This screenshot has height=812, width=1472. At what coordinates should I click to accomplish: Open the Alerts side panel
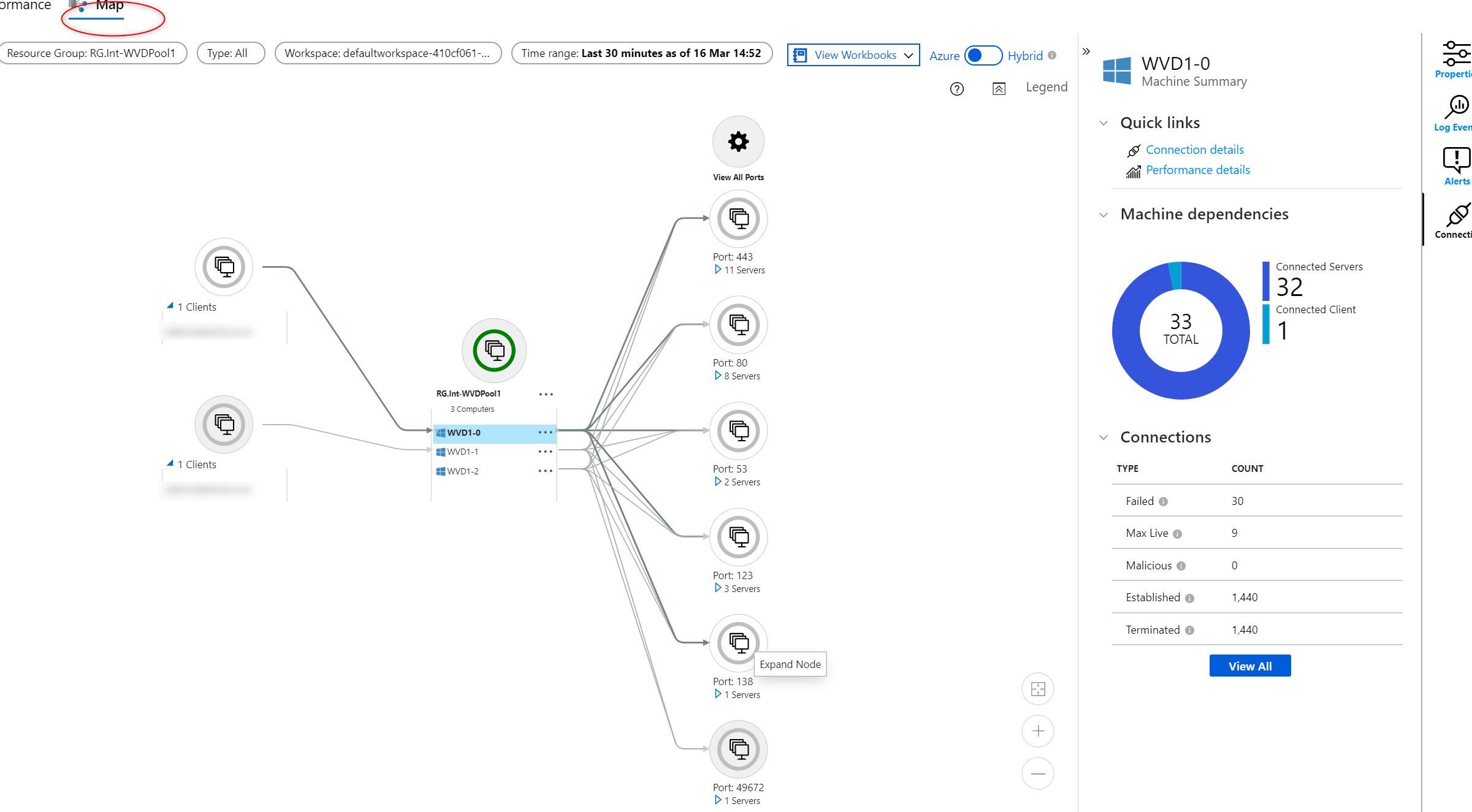coord(1455,166)
